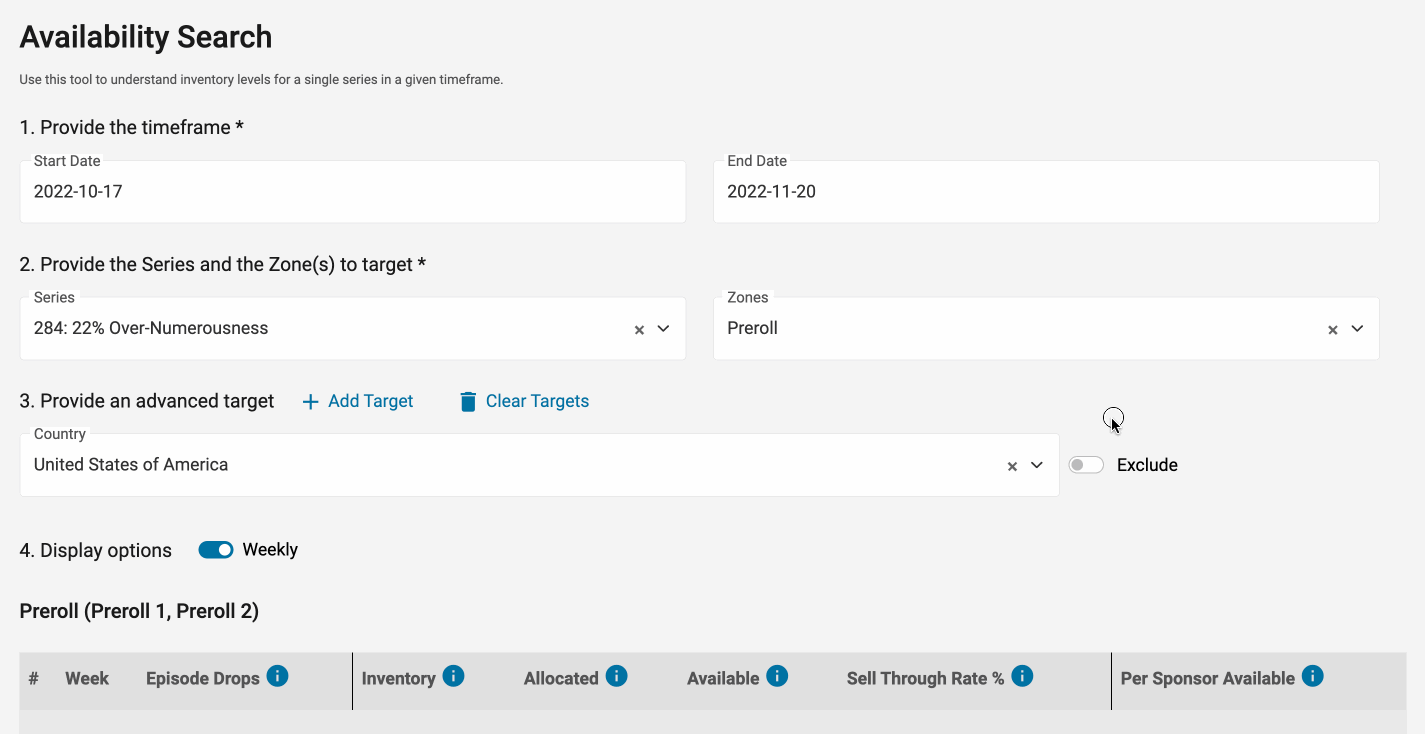Click the Available column header text
Viewport: 1425px width, 734px height.
click(723, 678)
